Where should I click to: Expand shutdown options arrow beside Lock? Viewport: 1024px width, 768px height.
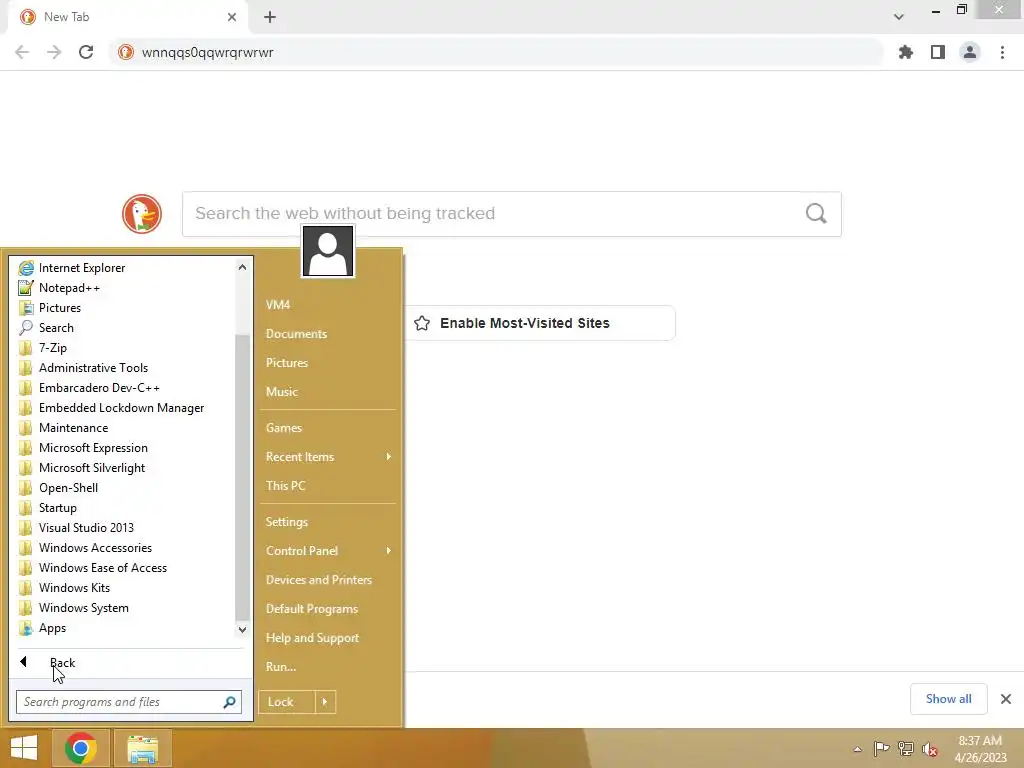[x=325, y=702]
